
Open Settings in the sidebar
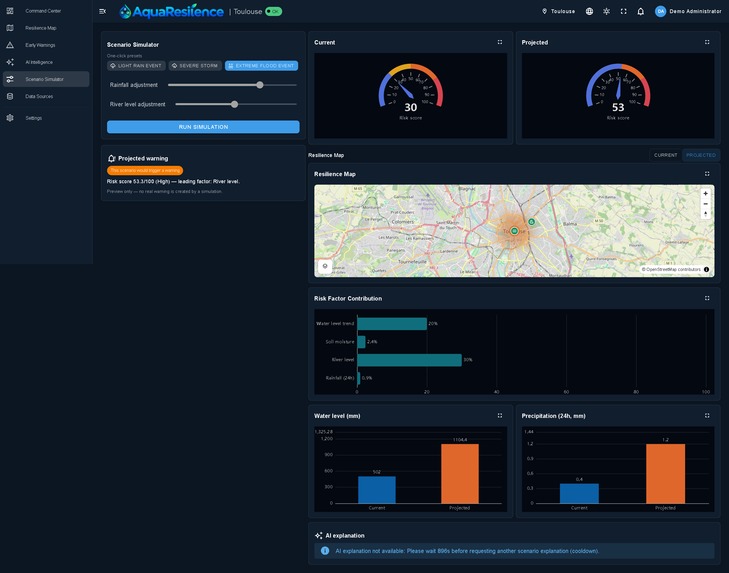[x=46, y=118]
